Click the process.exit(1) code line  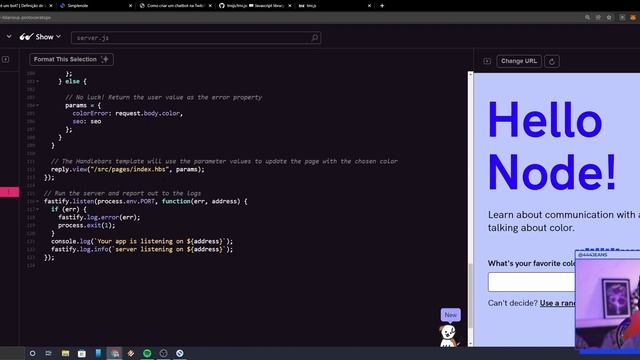(x=87, y=225)
